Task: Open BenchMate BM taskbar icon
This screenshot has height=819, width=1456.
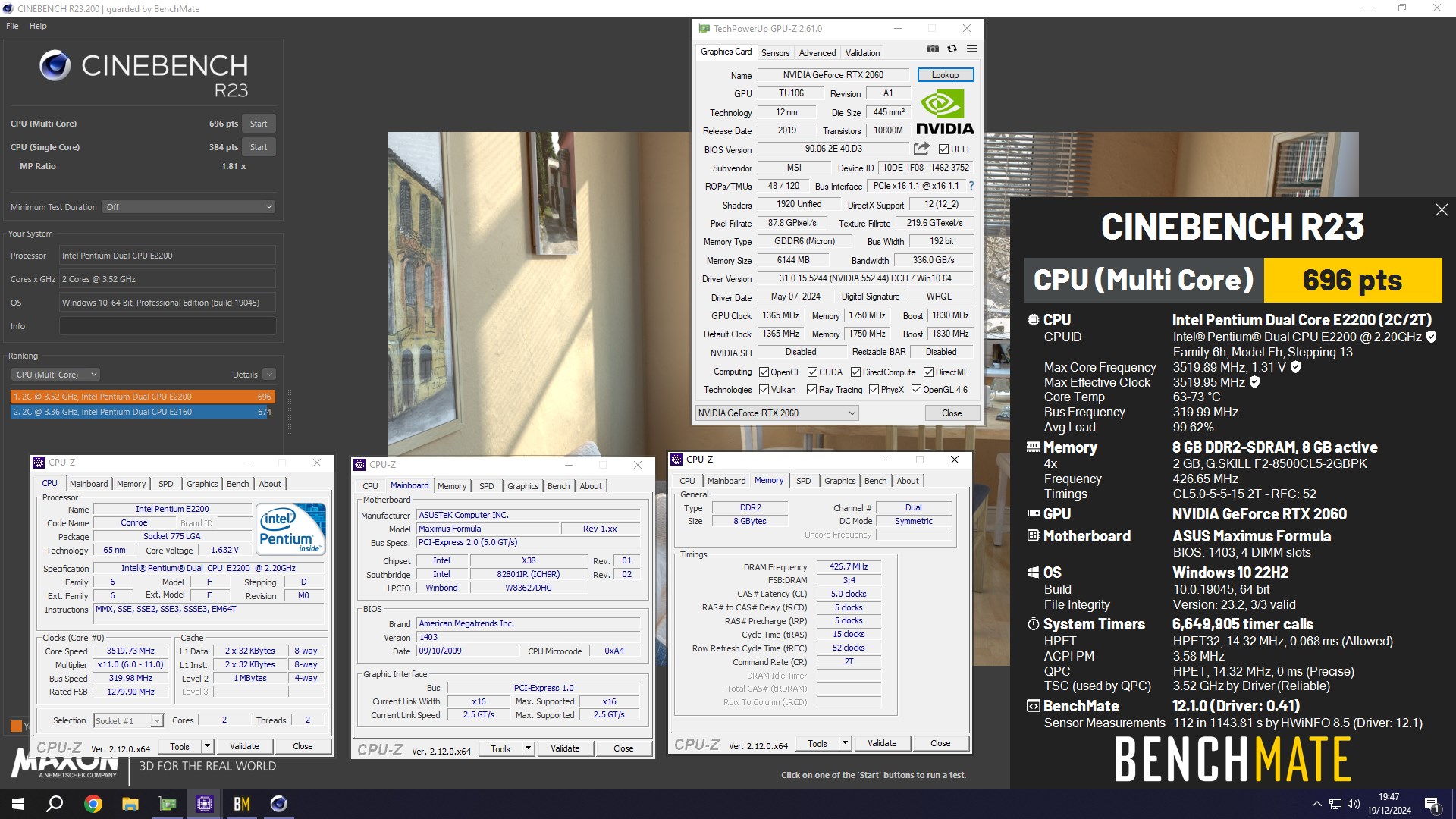Action: click(241, 804)
